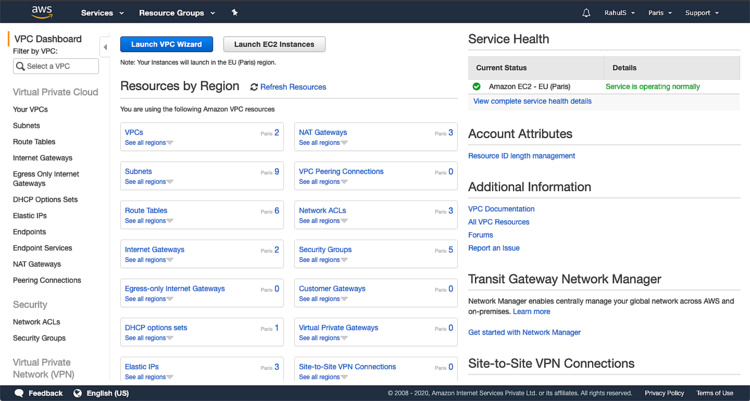Open the notifications bell icon
The width and height of the screenshot is (750, 401).
pyautogui.click(x=586, y=13)
